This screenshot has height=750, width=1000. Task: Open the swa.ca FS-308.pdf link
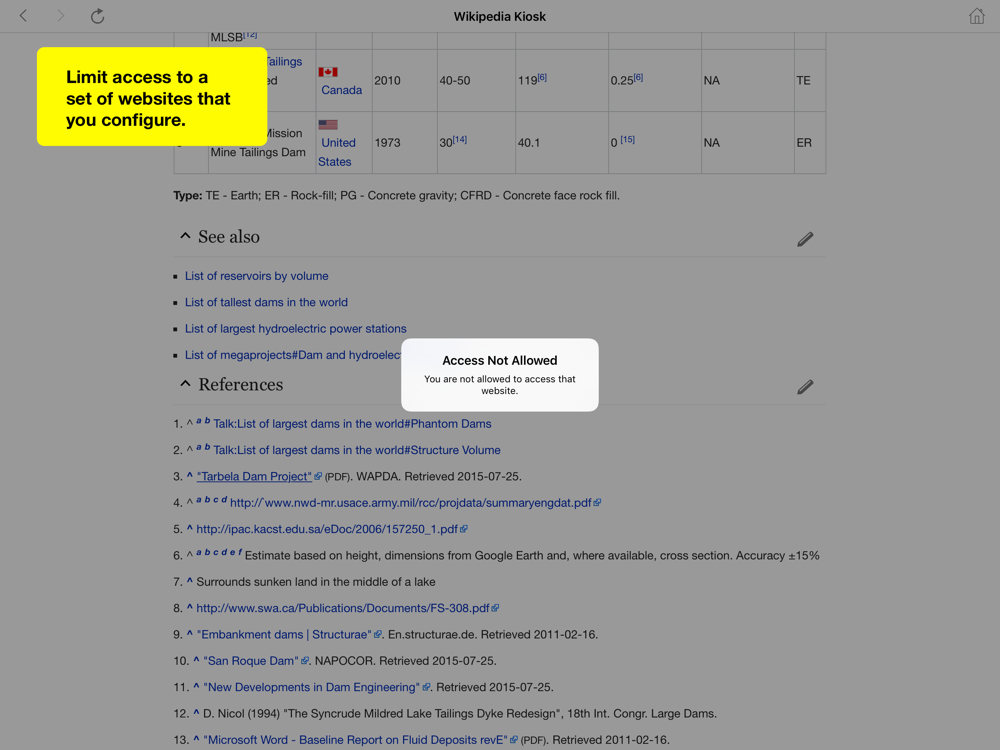pyautogui.click(x=342, y=608)
